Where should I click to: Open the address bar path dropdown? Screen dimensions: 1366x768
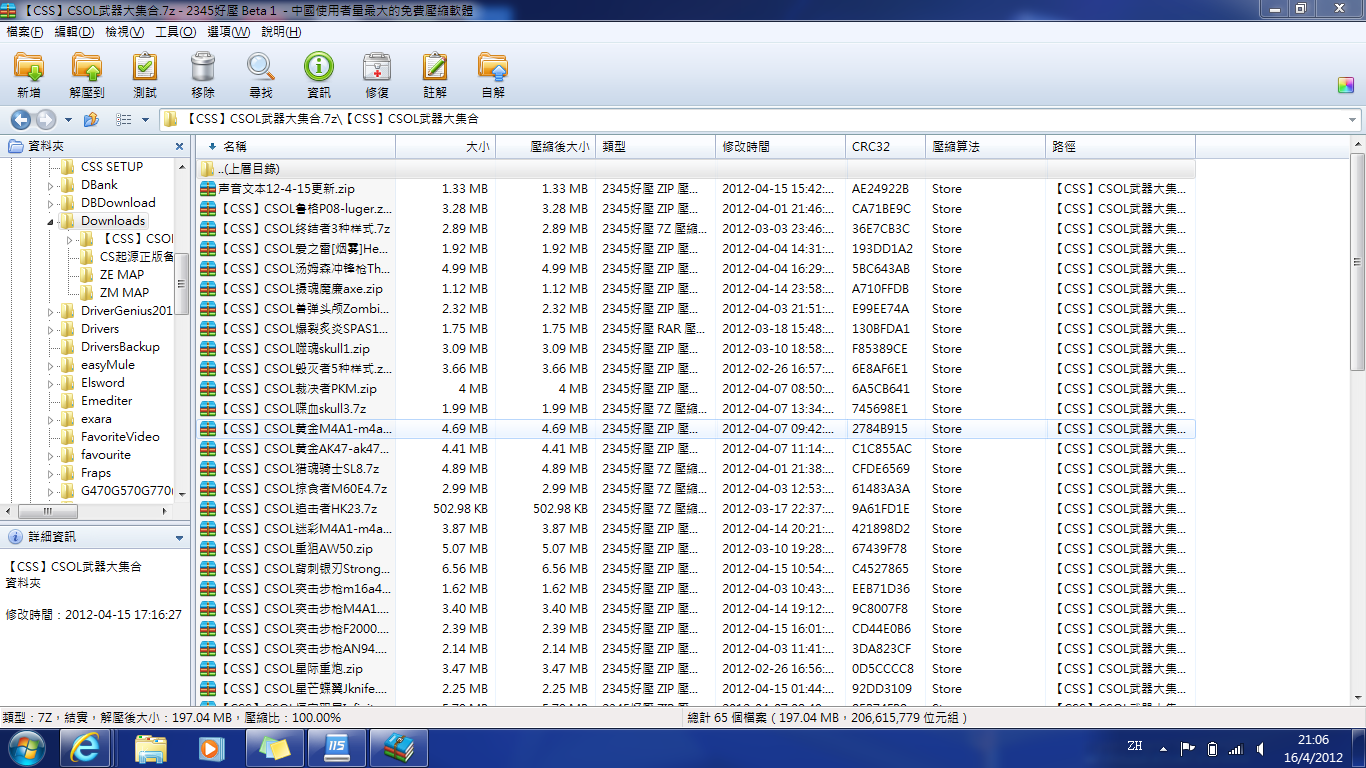pos(1353,120)
